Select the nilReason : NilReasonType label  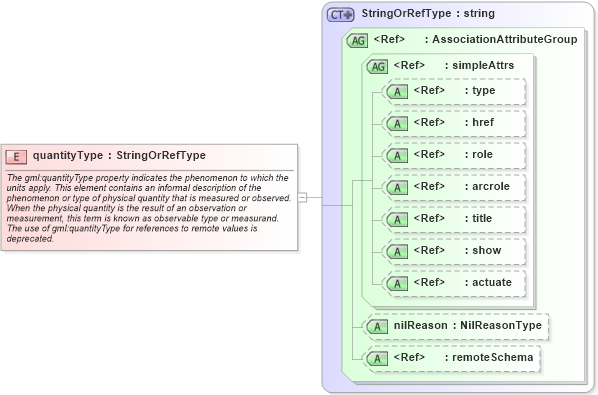pos(468,325)
